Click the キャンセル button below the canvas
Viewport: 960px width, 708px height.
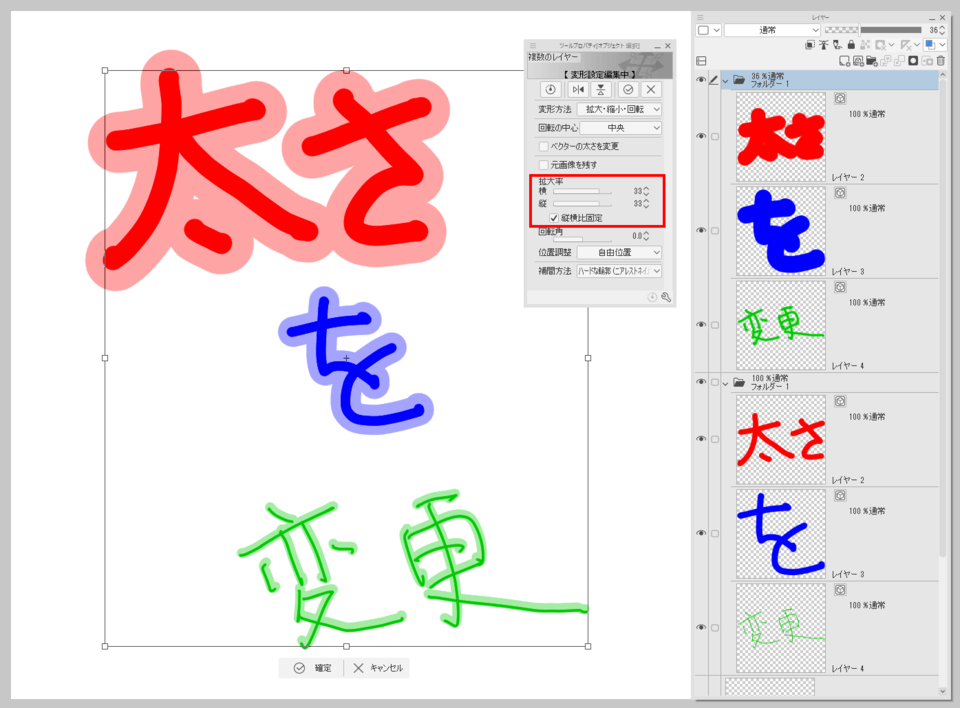[x=378, y=667]
